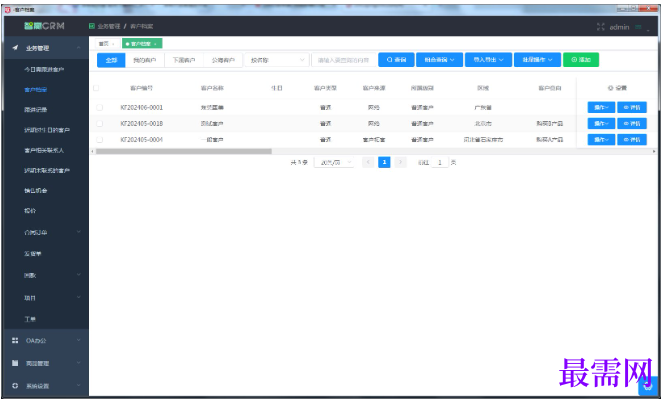Click customer number KF202406-0001 cell

tap(142, 107)
